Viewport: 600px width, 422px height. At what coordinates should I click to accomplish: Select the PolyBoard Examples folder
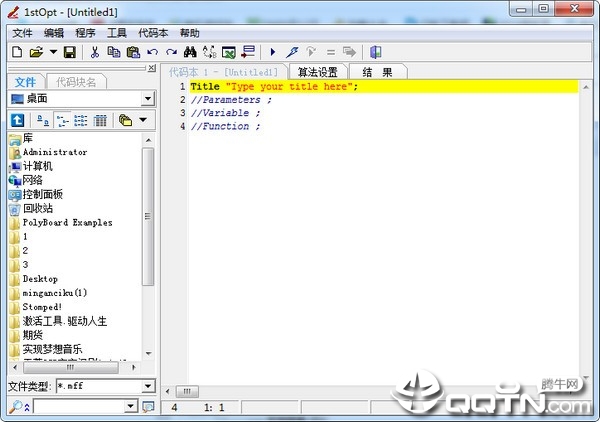(x=67, y=223)
